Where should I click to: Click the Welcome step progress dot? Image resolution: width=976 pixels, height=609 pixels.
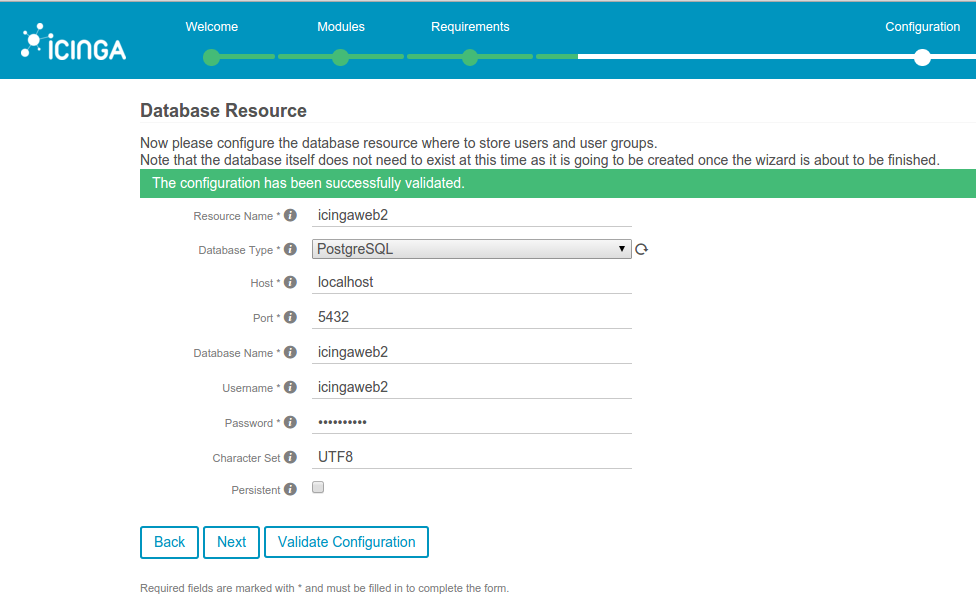(x=212, y=57)
